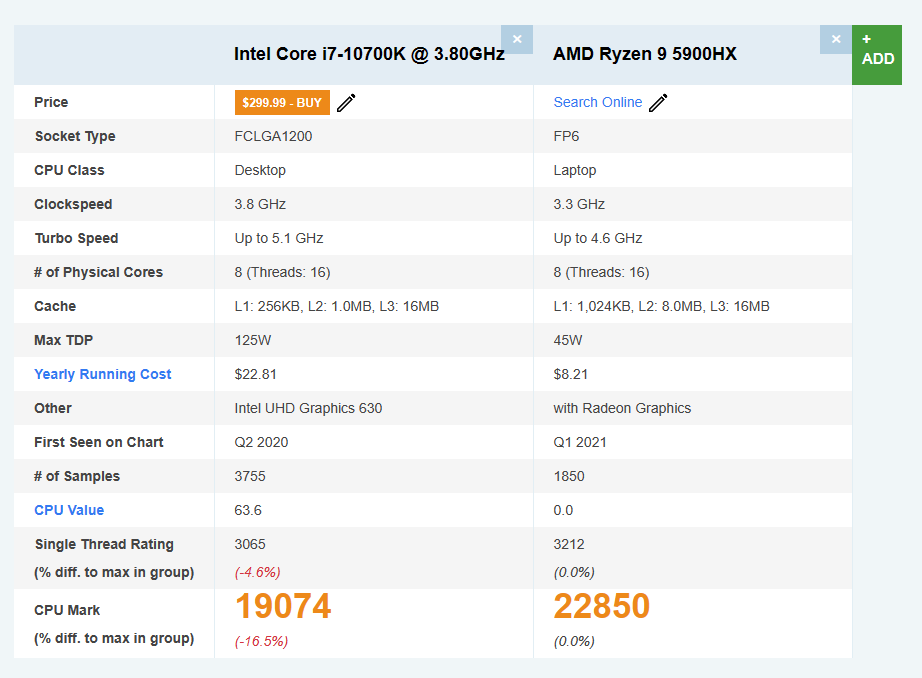Click the $299.99 - BUY button
This screenshot has width=922, height=678.
click(282, 102)
